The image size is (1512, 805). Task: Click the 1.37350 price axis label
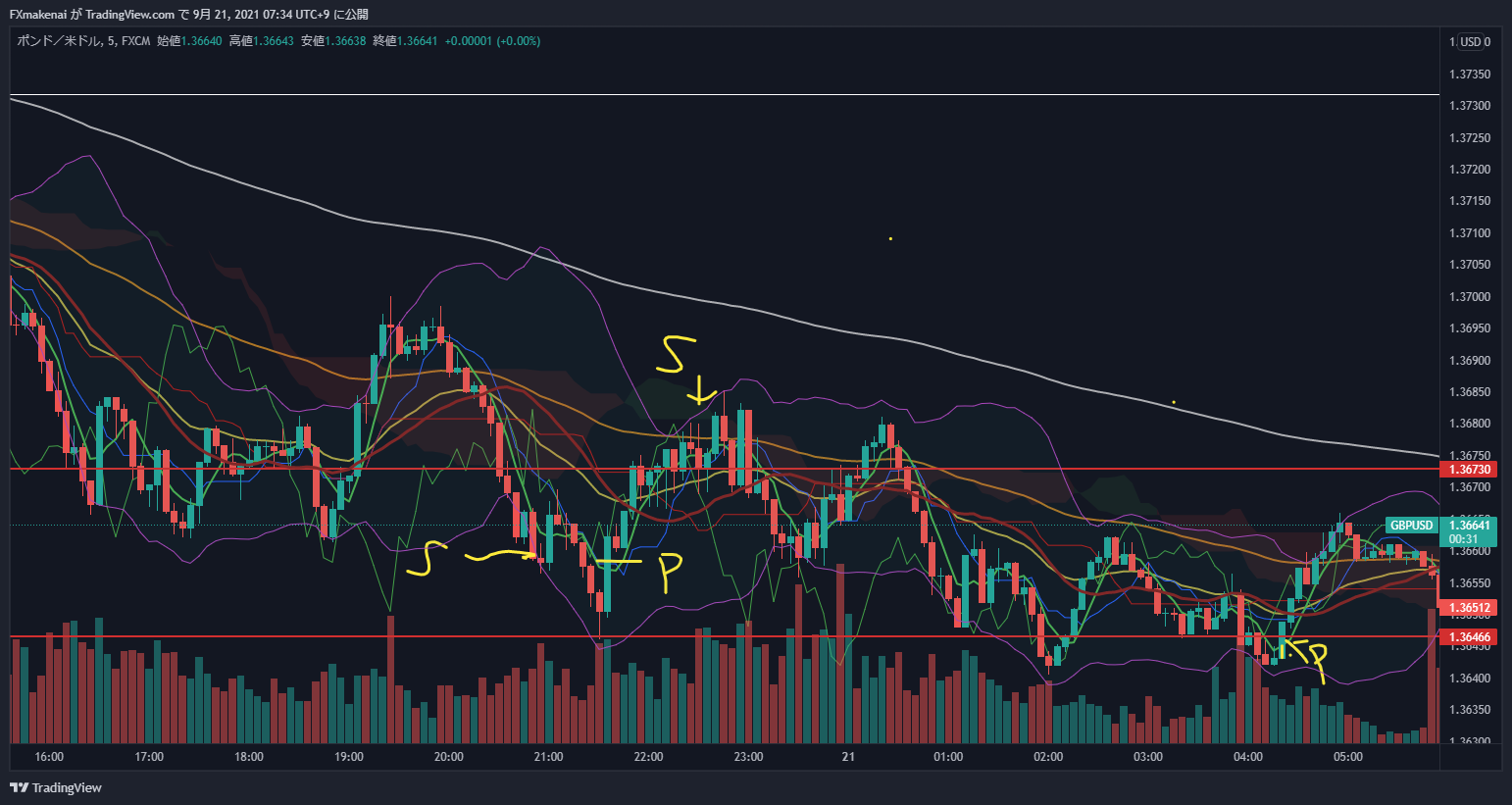point(1469,75)
